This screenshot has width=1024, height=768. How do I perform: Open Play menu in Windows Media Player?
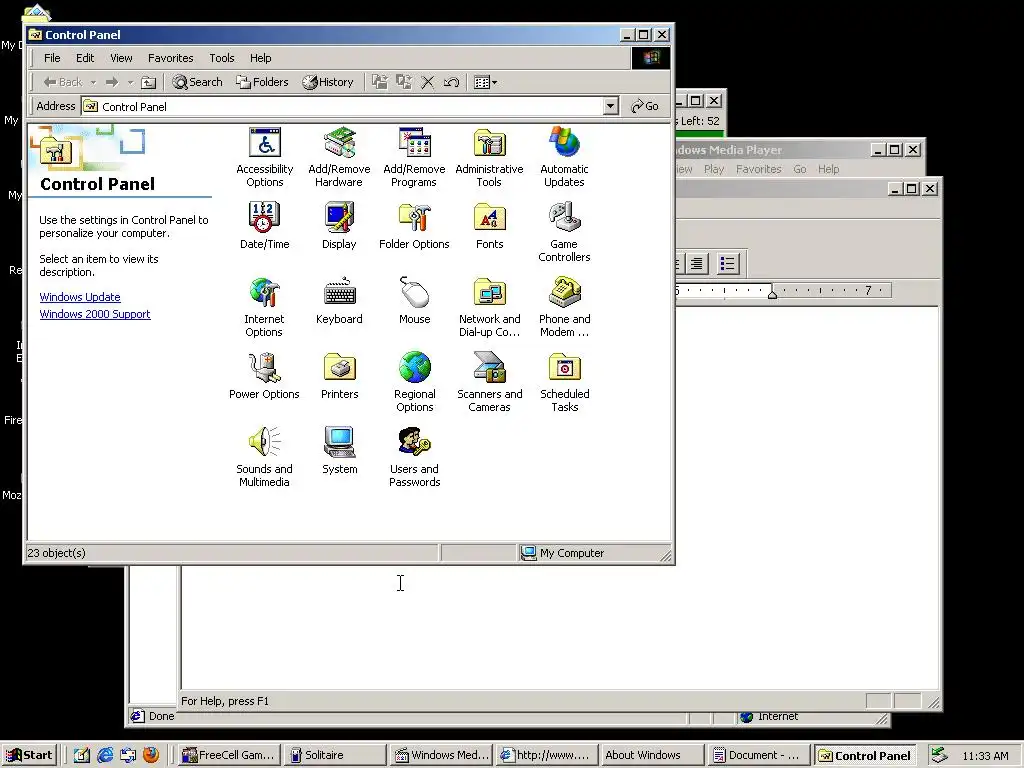point(714,169)
